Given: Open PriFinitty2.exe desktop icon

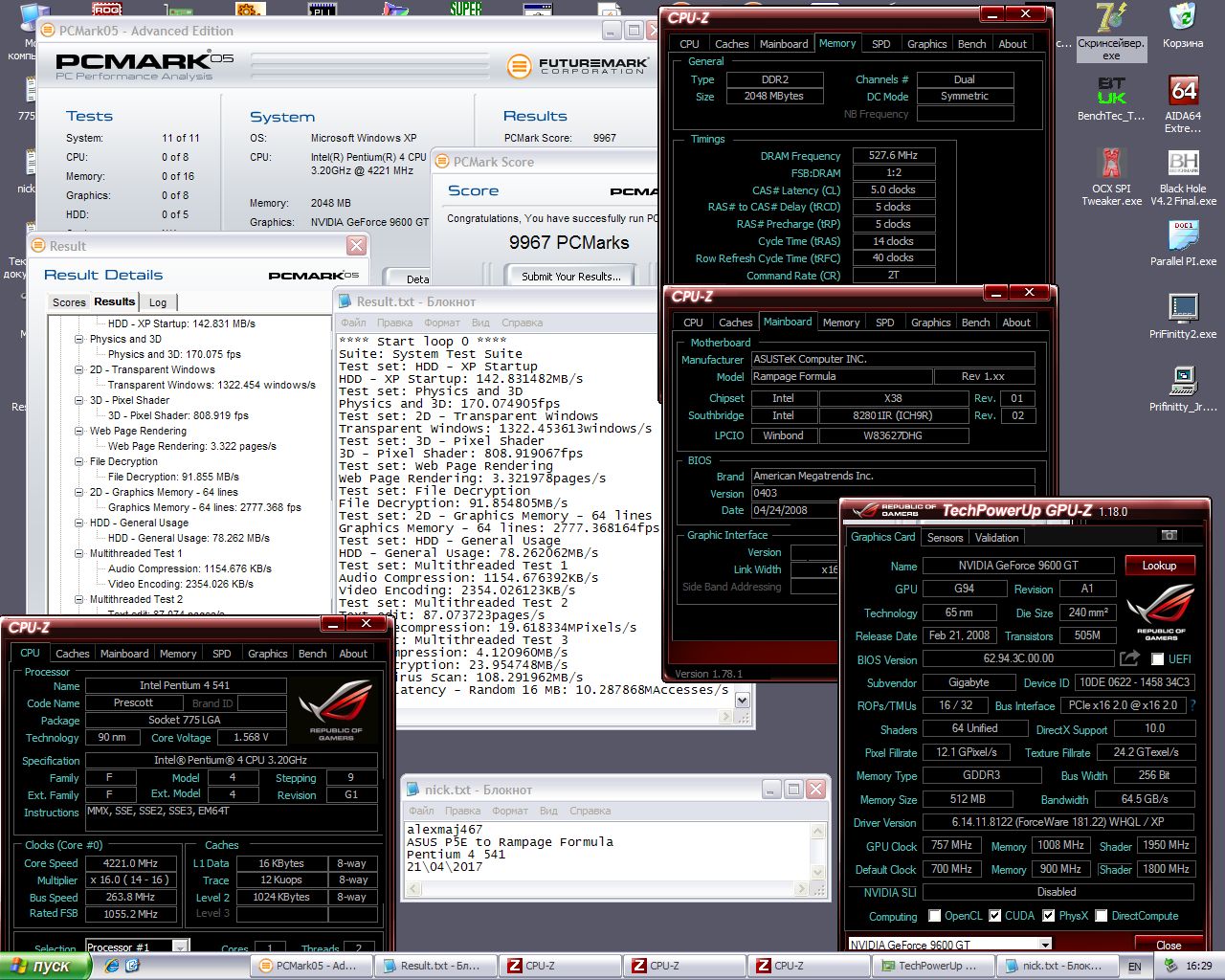Looking at the screenshot, I should [1183, 316].
